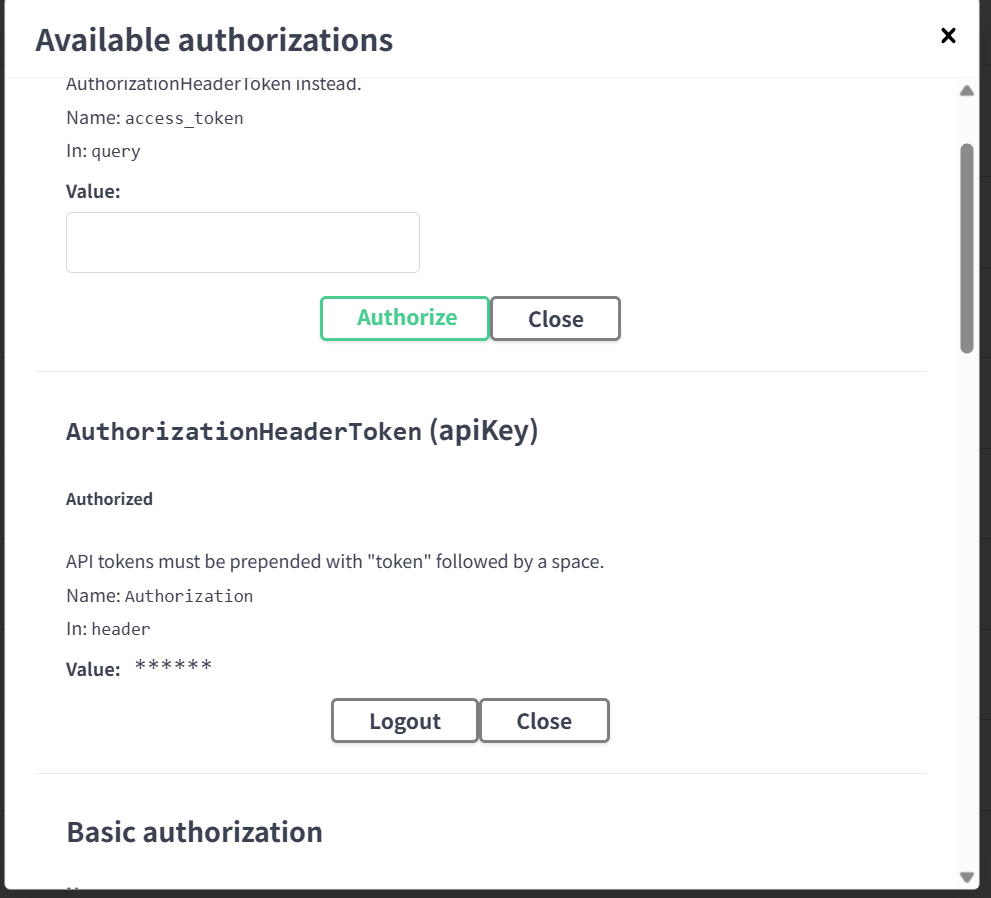Click the 'In: query' text

[103, 152]
